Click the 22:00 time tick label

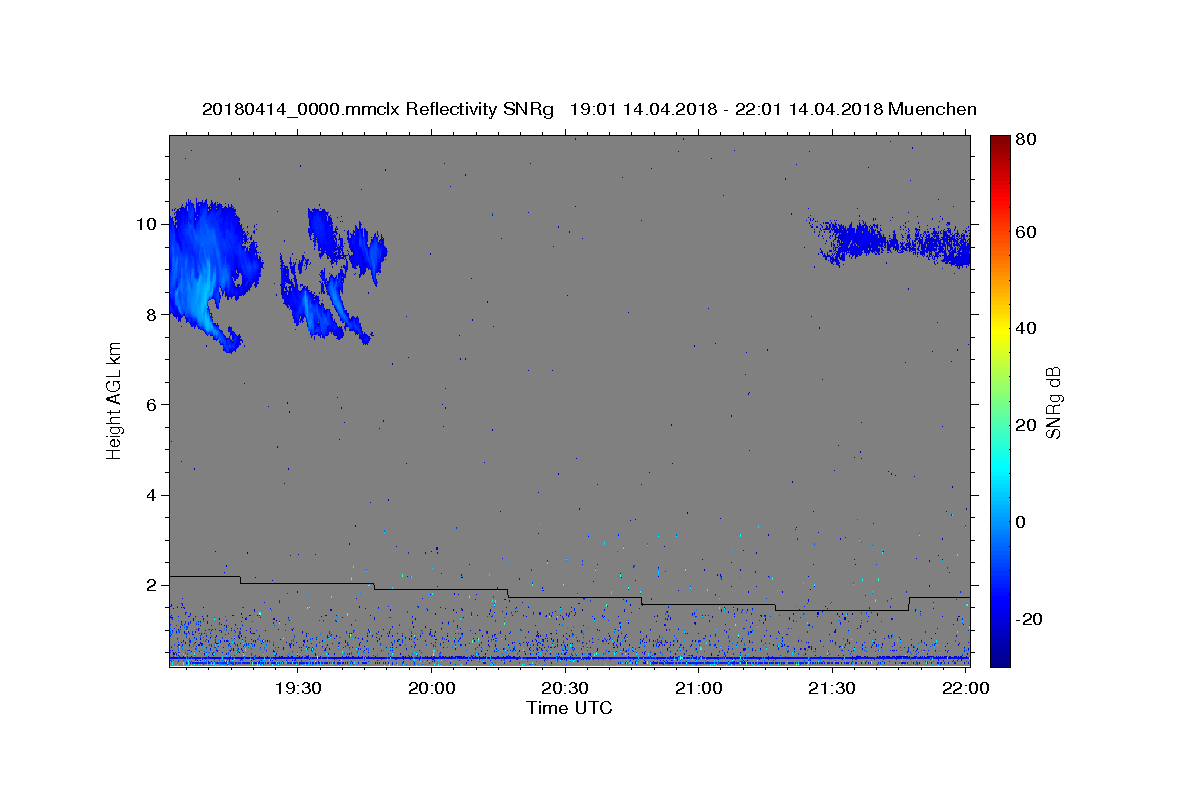[966, 688]
